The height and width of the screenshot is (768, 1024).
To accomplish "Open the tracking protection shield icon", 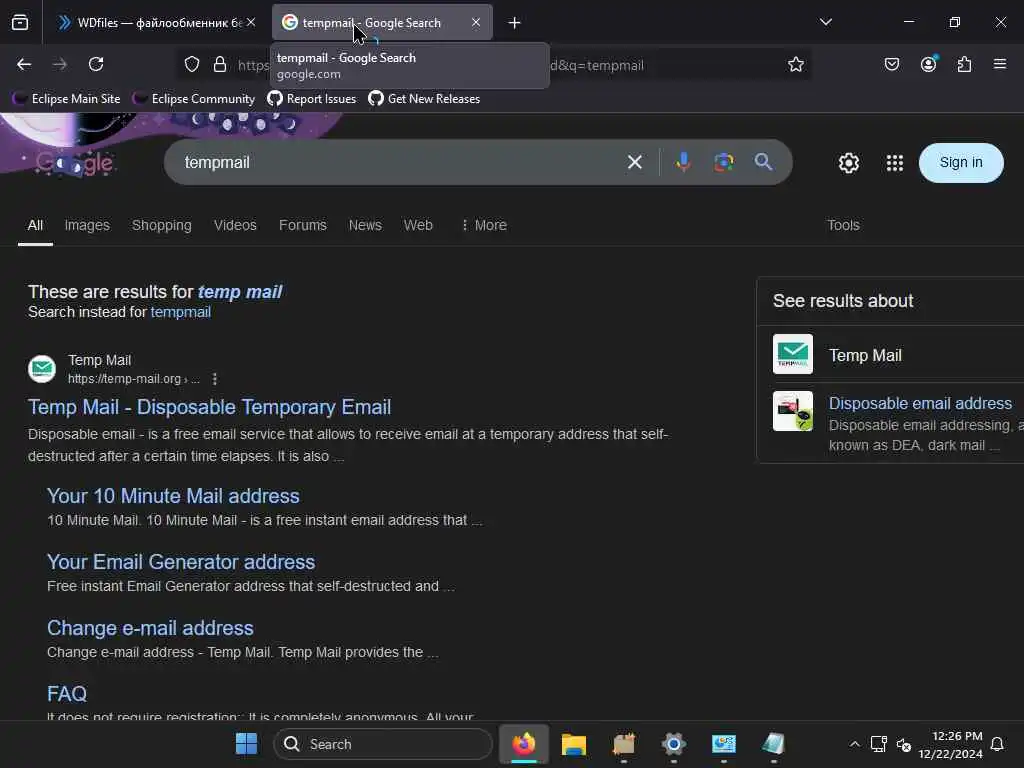I will (192, 64).
